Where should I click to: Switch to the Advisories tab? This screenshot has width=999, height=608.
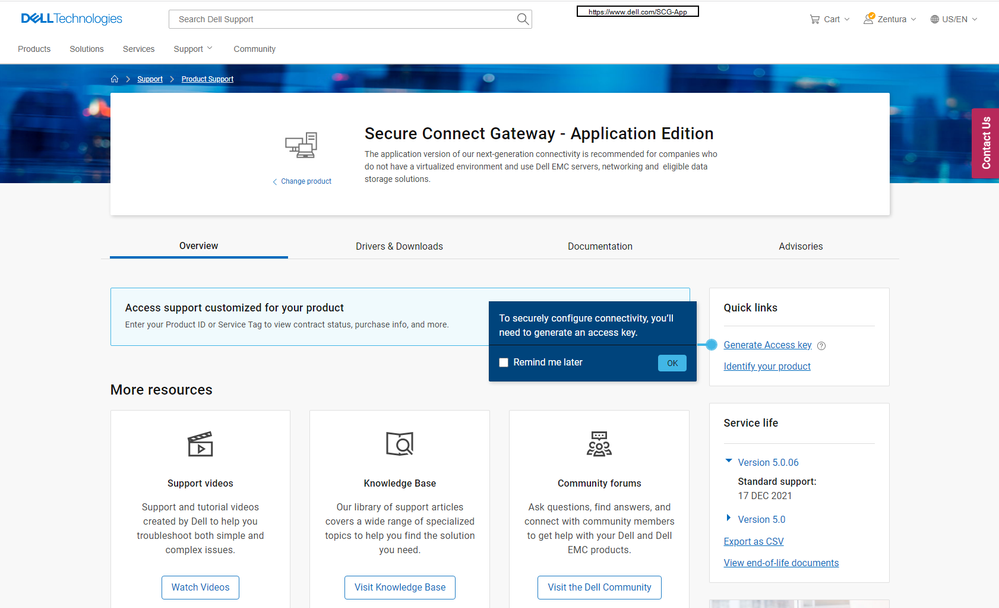click(800, 247)
